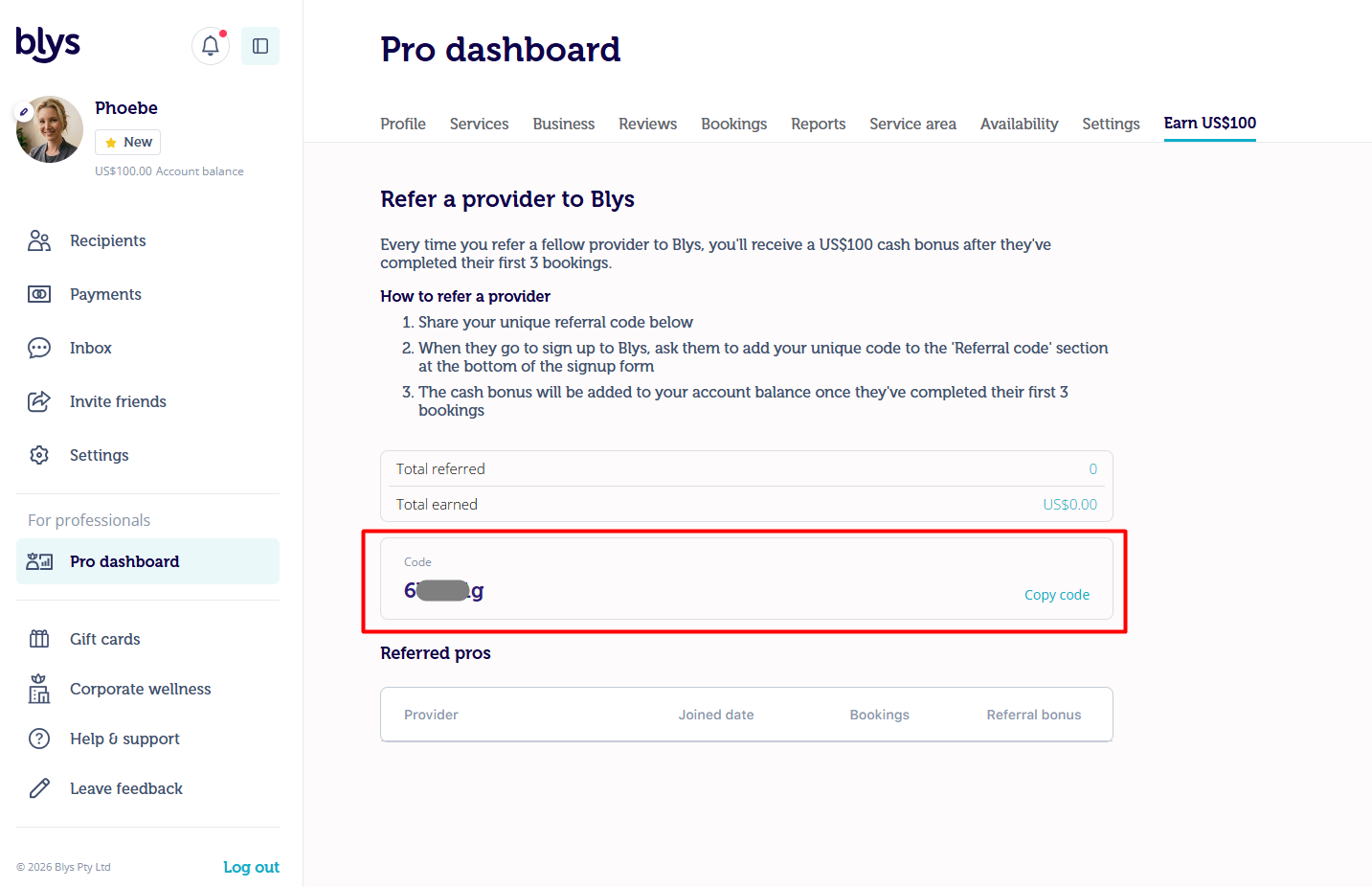
Task: Open sidebar Settings label
Action: pyautogui.click(x=100, y=455)
